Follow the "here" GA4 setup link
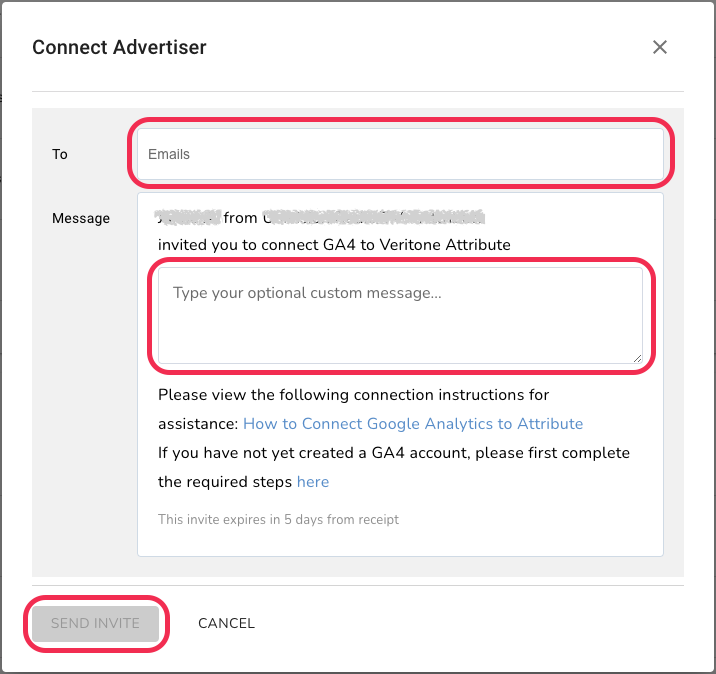Screen dimensions: 716x674 tap(312, 482)
